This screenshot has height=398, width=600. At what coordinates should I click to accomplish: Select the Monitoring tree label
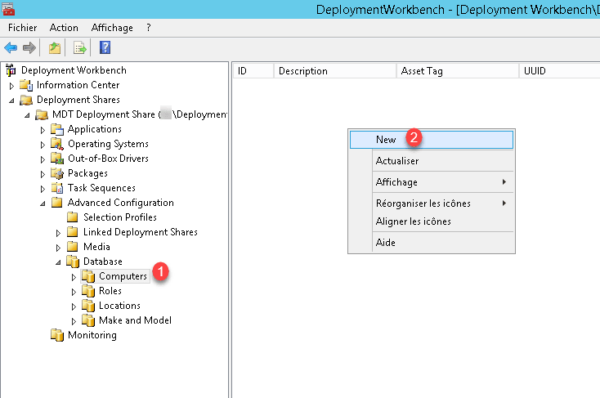pyautogui.click(x=92, y=335)
